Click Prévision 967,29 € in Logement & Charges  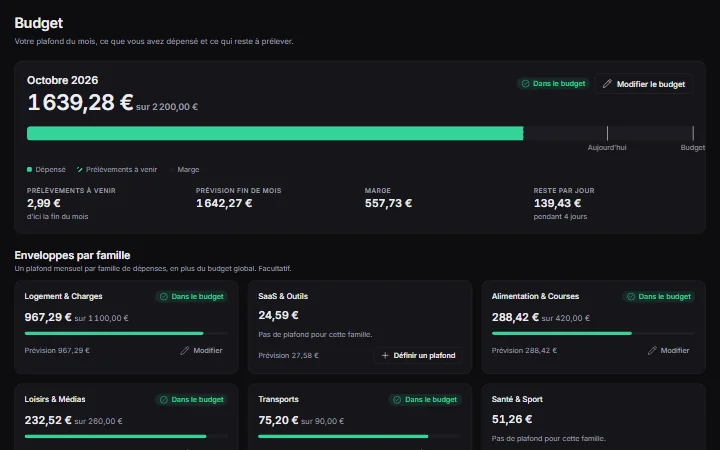click(x=57, y=350)
